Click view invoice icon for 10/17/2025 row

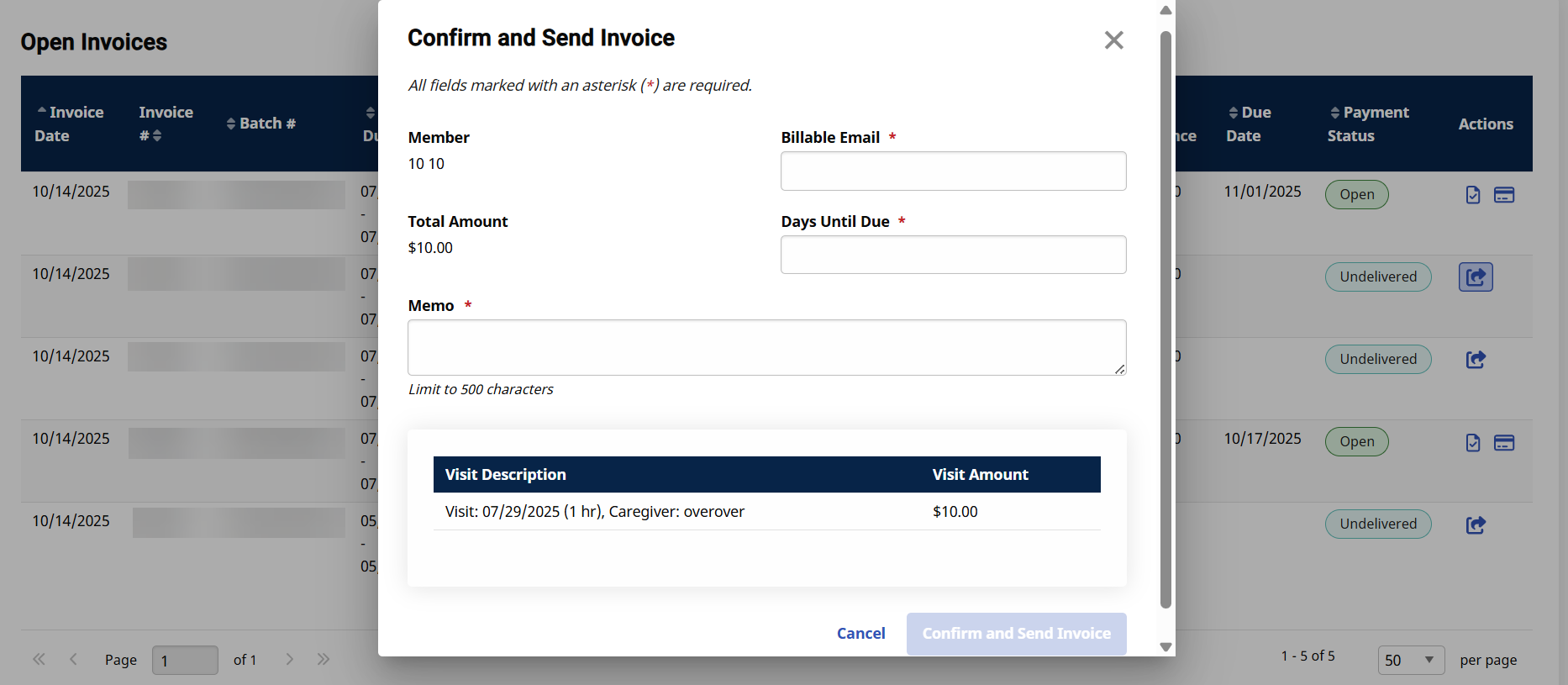(x=1473, y=442)
